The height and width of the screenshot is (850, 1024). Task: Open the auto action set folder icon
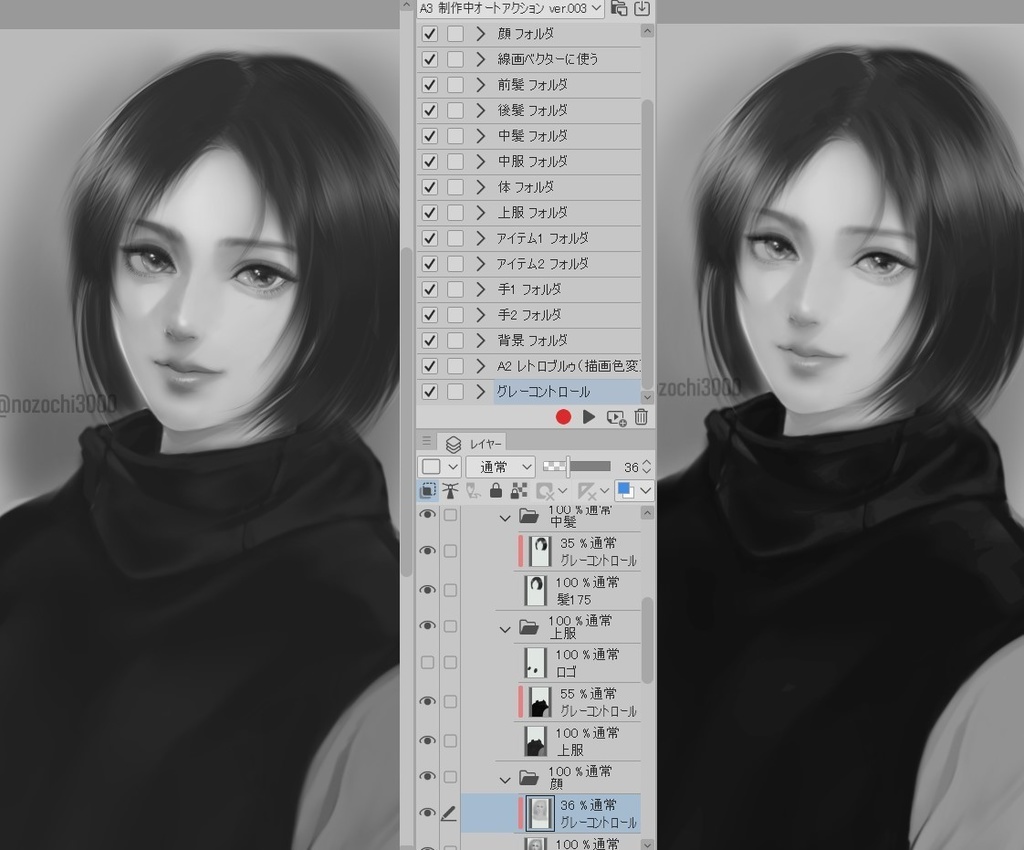tap(618, 8)
